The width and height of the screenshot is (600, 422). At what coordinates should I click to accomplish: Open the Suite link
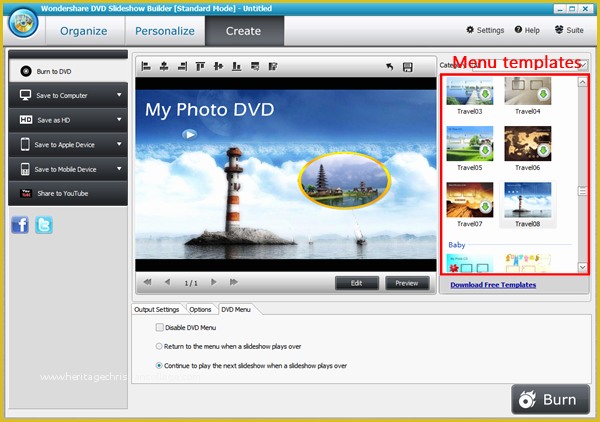pyautogui.click(x=569, y=30)
